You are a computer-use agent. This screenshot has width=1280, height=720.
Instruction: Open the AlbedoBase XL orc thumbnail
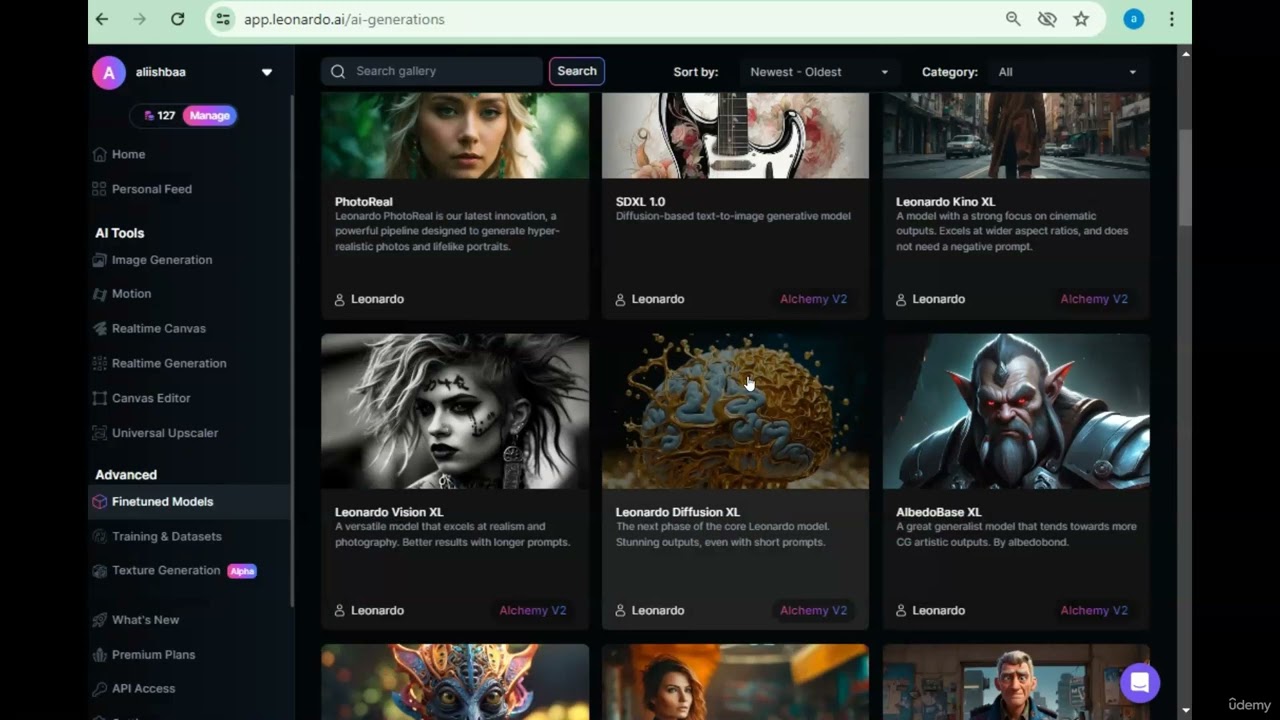coord(1016,411)
